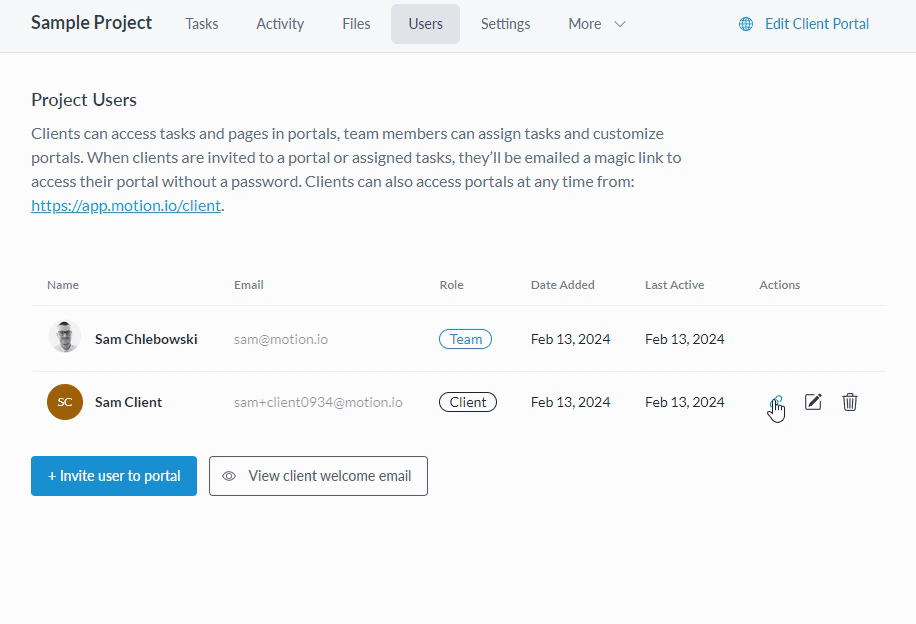Click the edit pencil icon for Sam Client
The image size is (916, 624).
click(x=813, y=402)
